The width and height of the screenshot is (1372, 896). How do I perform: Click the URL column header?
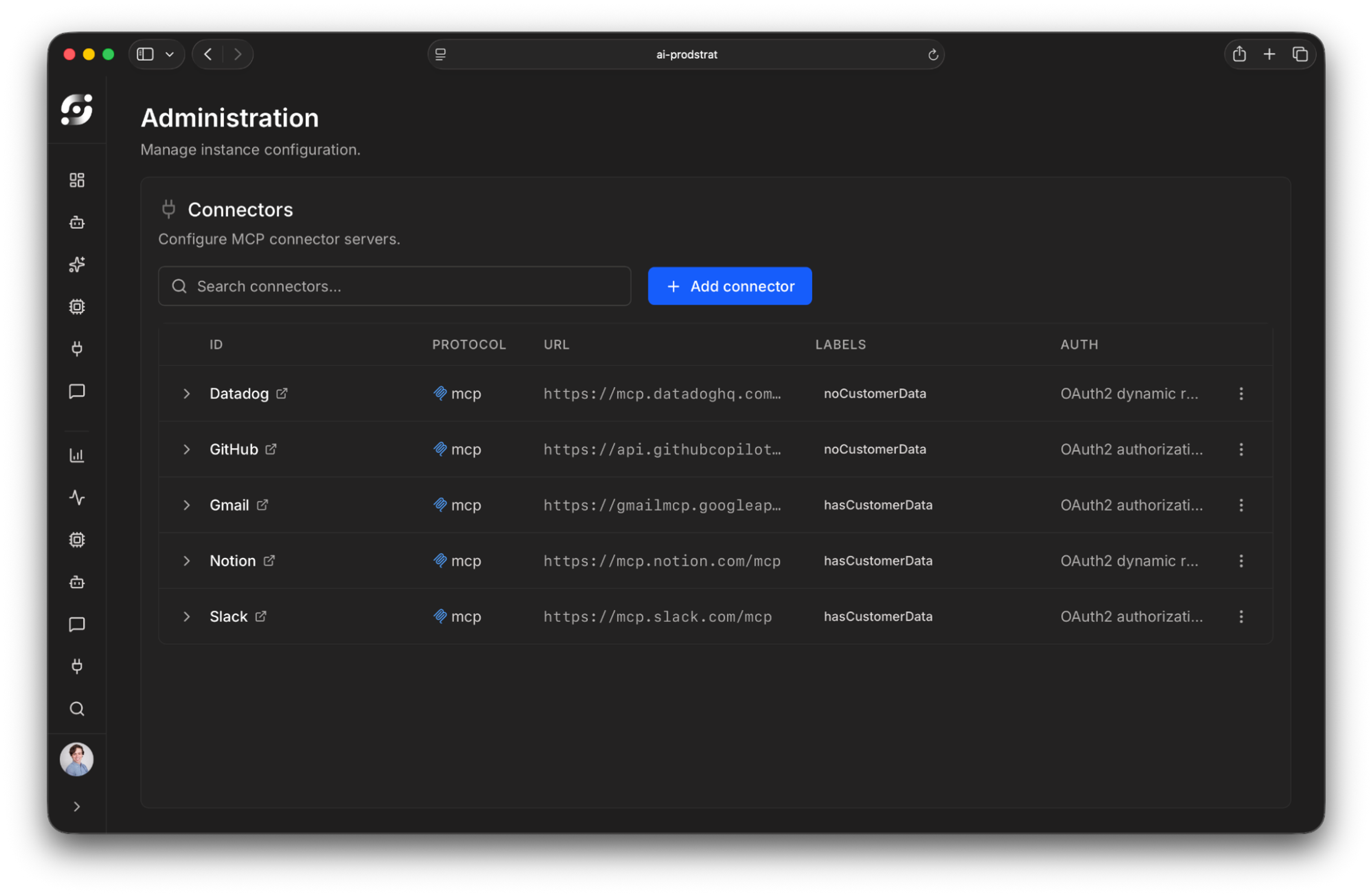(x=556, y=345)
